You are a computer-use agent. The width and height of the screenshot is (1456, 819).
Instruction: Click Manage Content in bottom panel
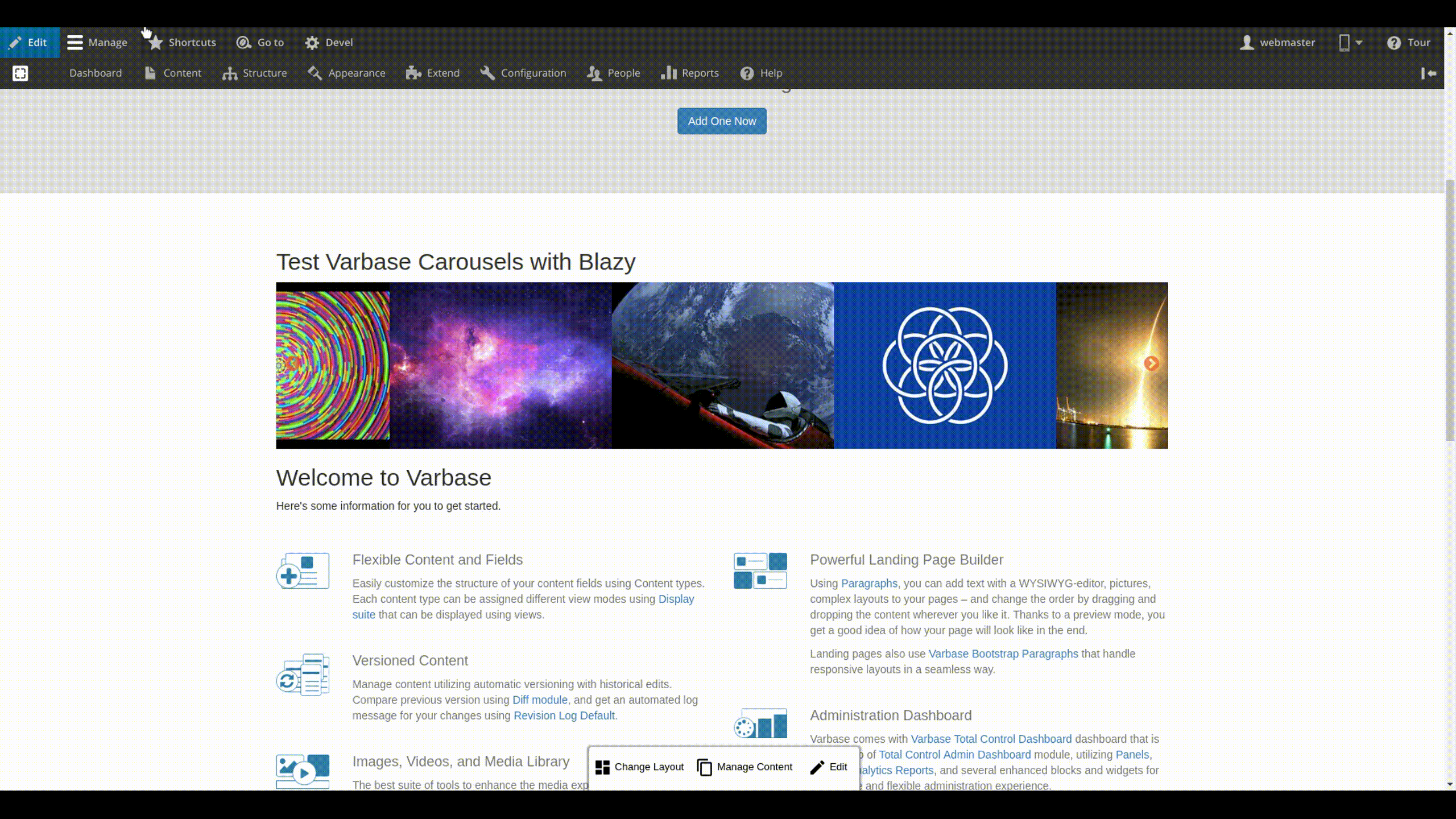coord(744,767)
